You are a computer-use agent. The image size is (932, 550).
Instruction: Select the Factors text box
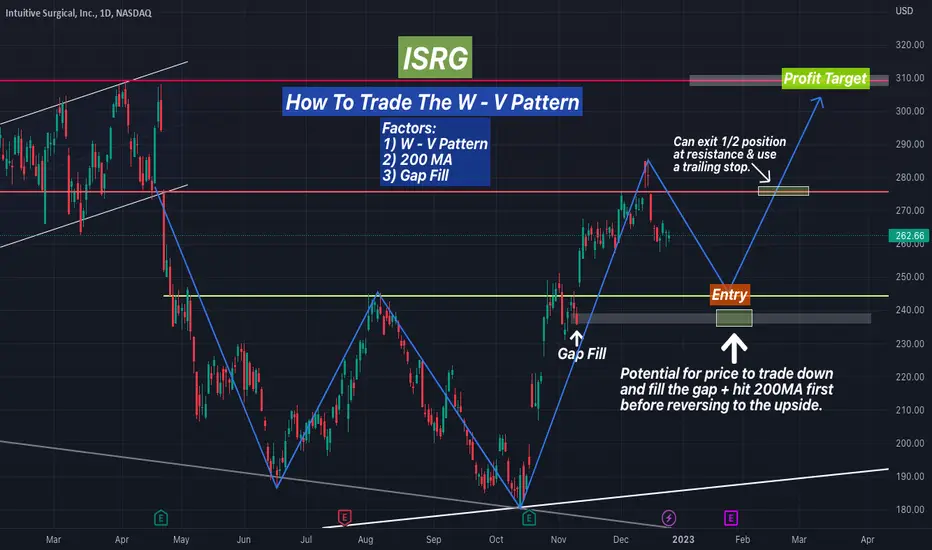coord(435,152)
